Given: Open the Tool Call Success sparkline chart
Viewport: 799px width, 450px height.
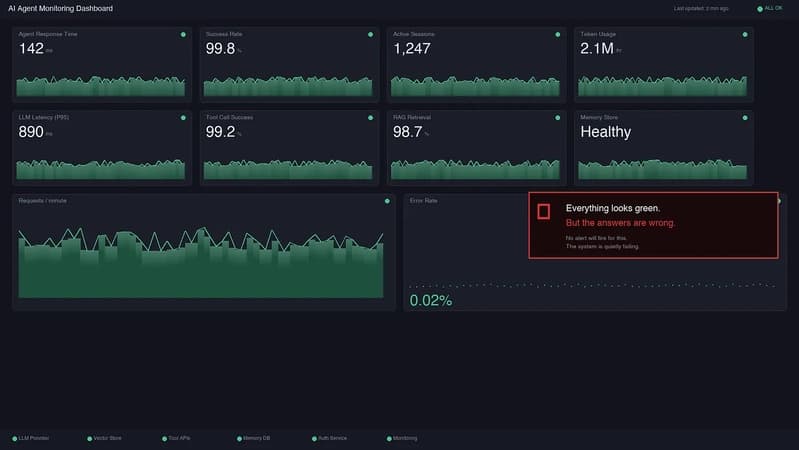Looking at the screenshot, I should pos(288,169).
